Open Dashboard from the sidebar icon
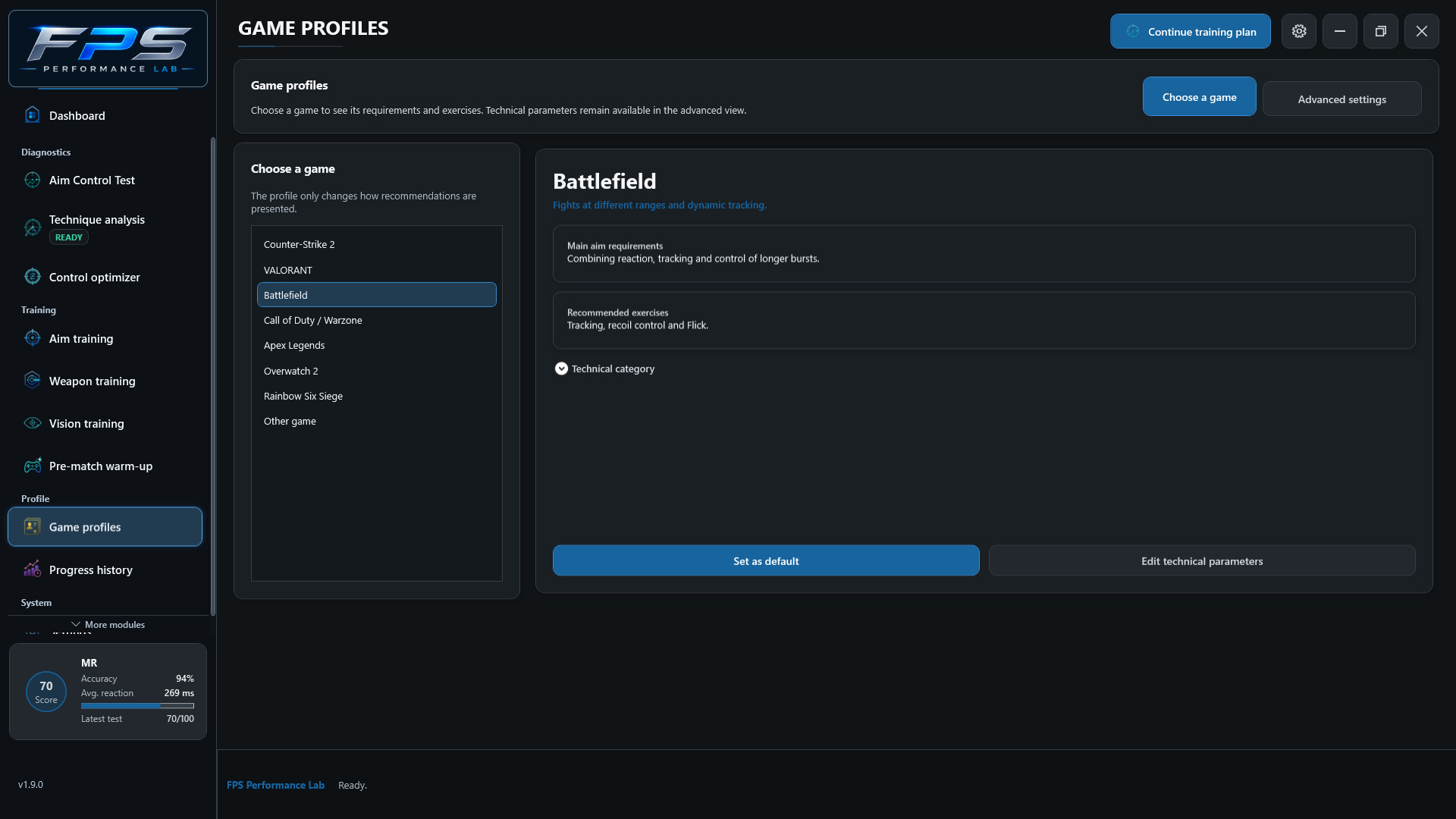The image size is (1456, 819). click(x=32, y=115)
